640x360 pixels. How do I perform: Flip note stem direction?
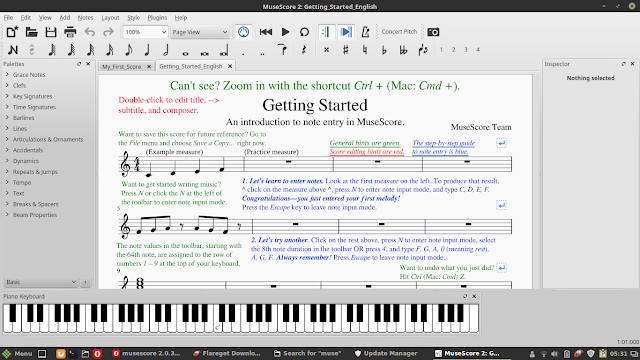pos(423,50)
